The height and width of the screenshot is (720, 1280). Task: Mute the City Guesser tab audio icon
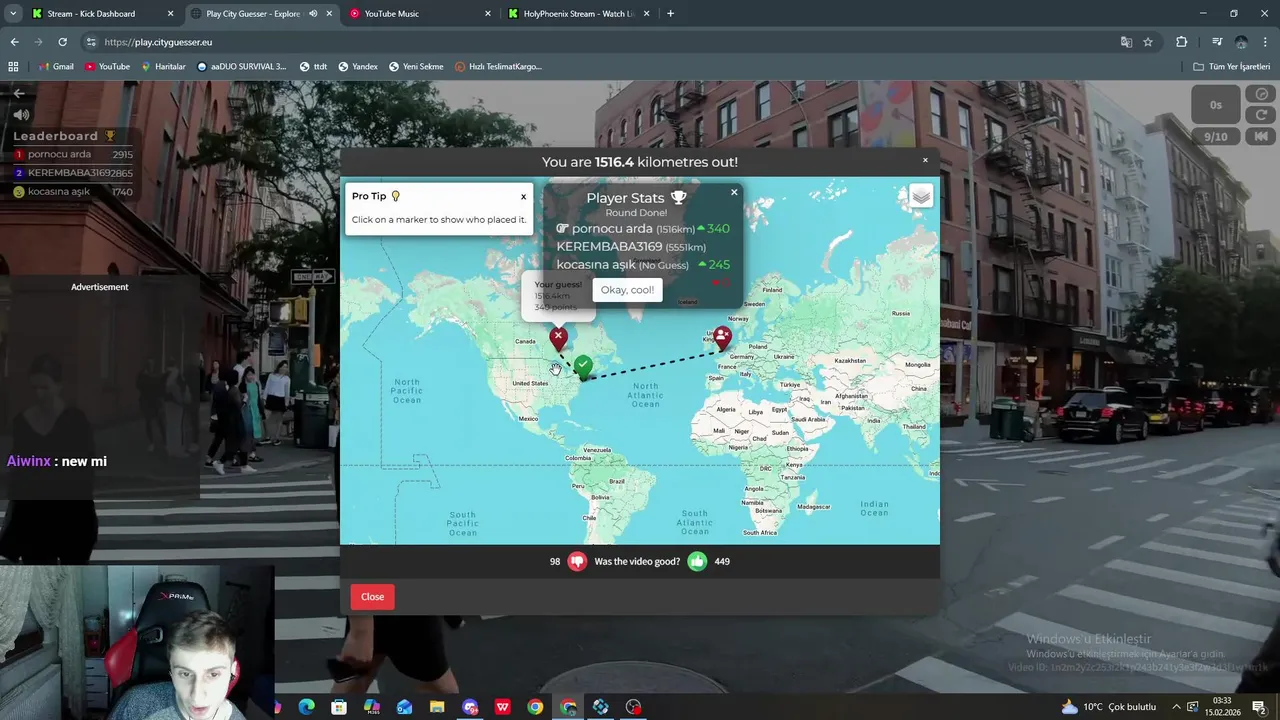point(314,14)
